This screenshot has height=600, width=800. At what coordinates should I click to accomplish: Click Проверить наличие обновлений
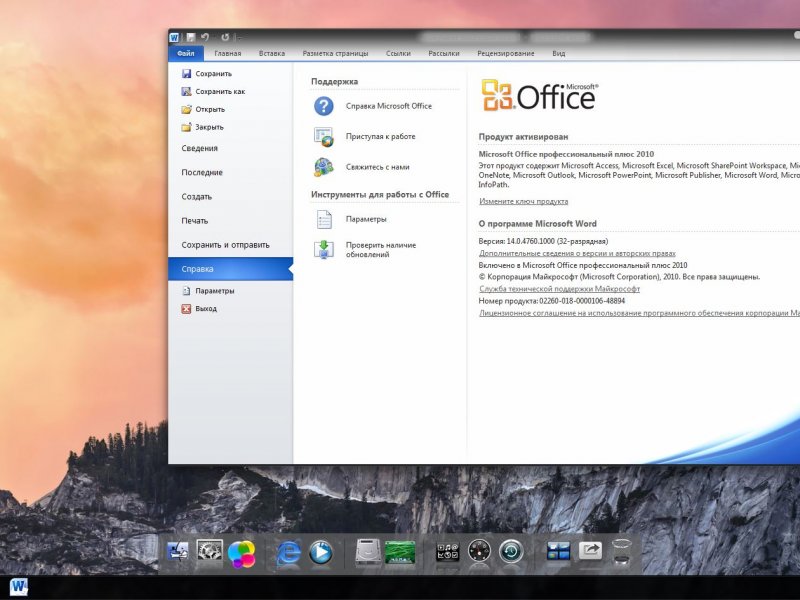365,249
